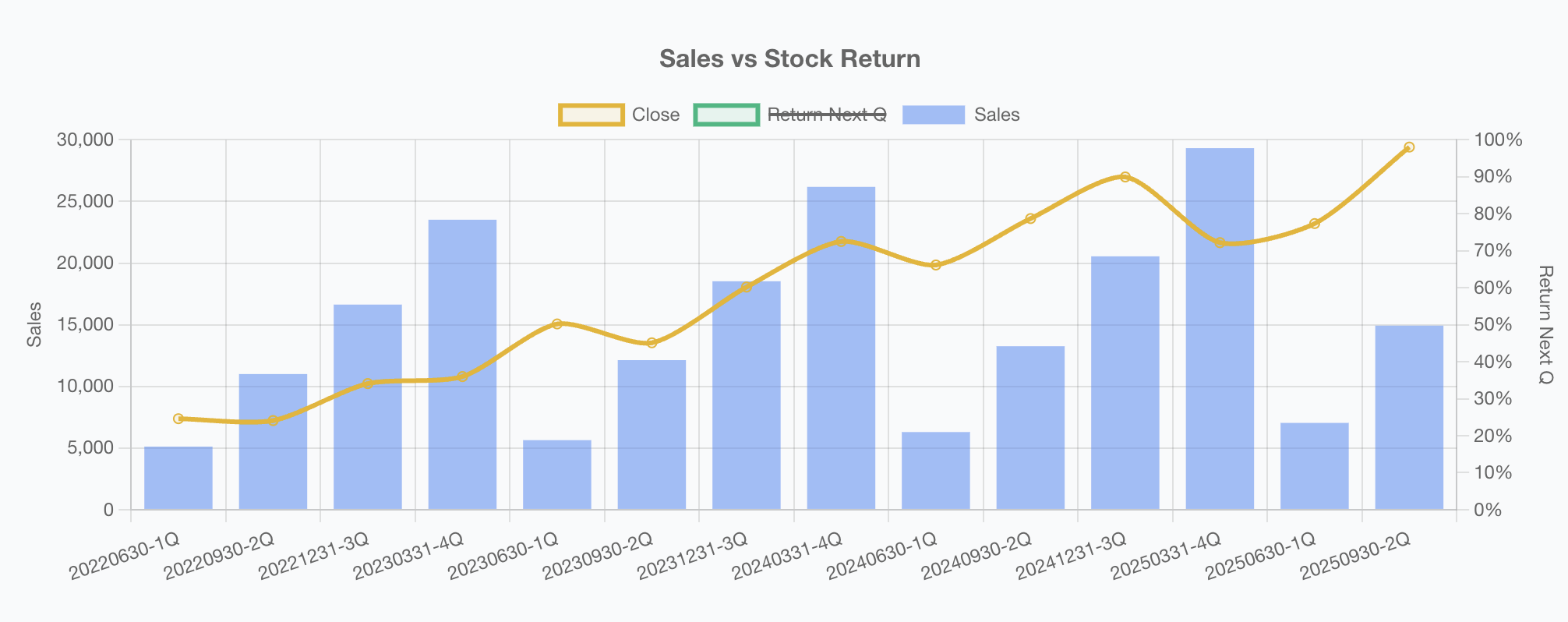The width and height of the screenshot is (1568, 622).
Task: Click the 20230930-2Q Sales bar
Action: pos(652,435)
